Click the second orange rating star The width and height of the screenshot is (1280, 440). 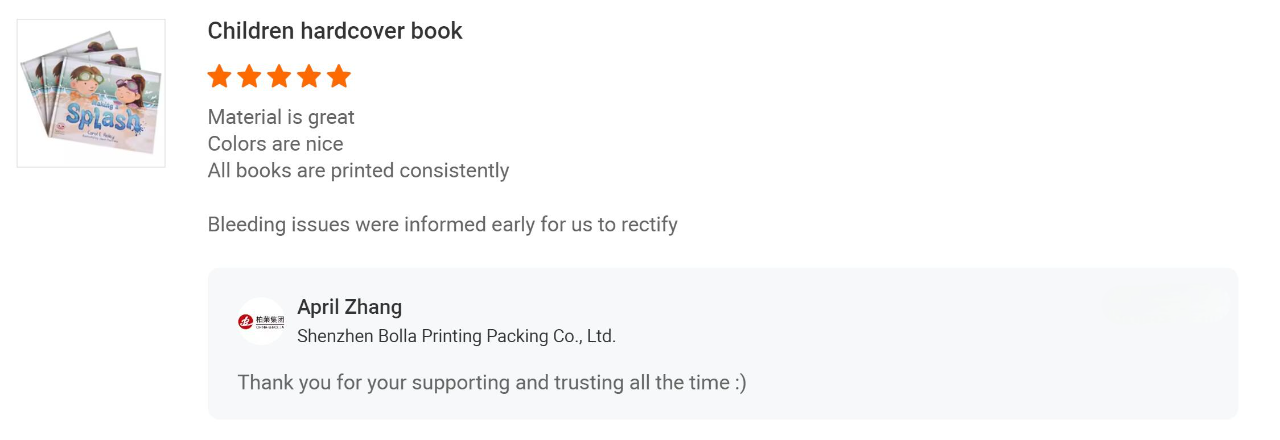click(249, 76)
